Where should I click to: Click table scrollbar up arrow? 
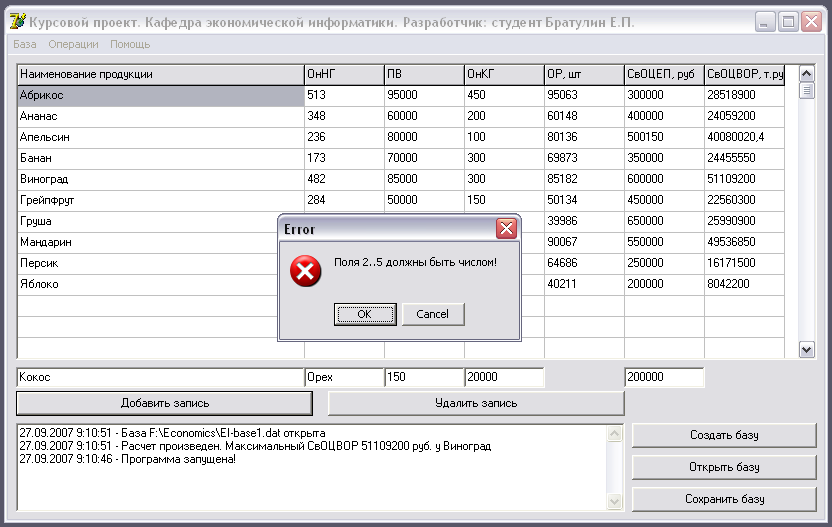[x=807, y=74]
